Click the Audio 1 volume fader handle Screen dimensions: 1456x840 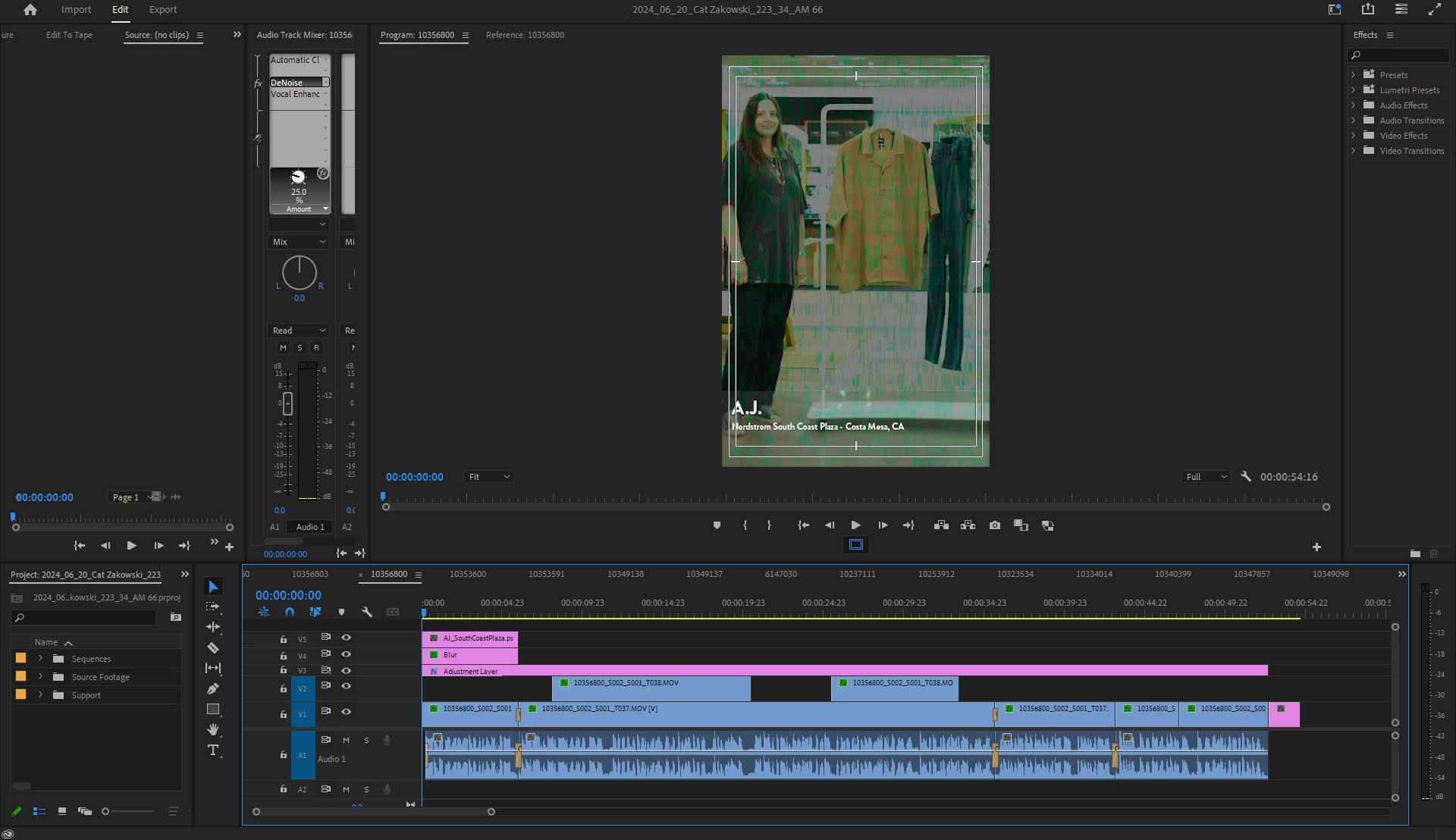click(x=287, y=403)
